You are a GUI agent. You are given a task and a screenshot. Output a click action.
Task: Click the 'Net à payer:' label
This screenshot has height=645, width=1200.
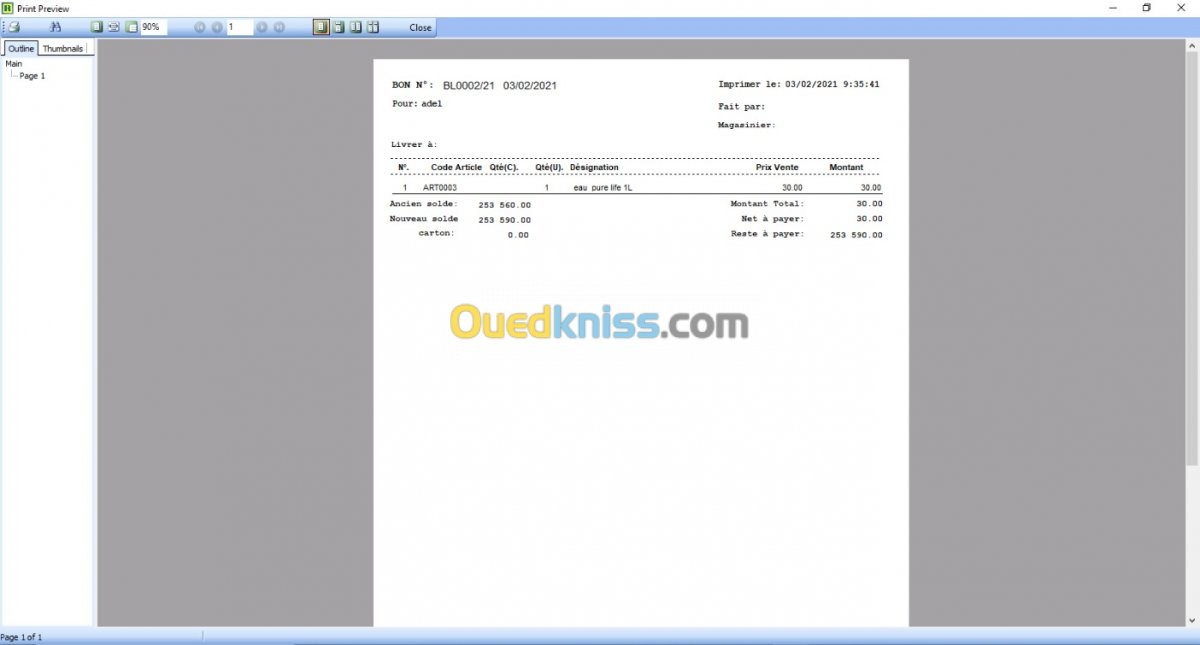tap(773, 218)
